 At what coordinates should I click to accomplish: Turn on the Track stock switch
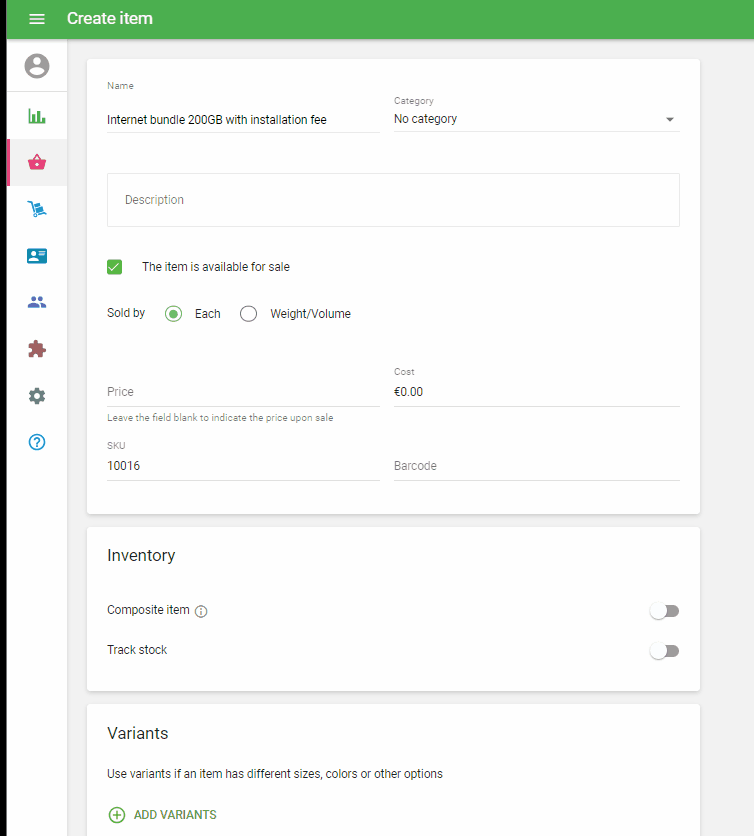click(x=664, y=651)
